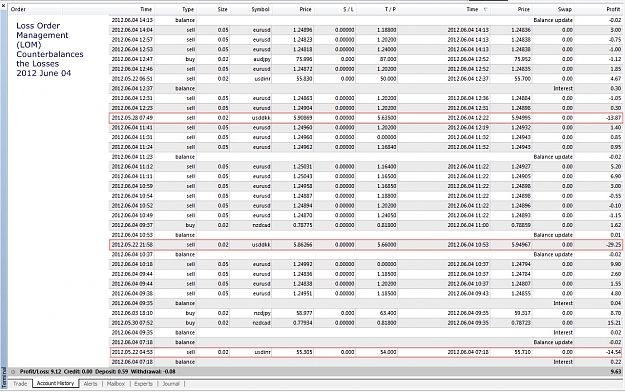Click the -13.87 loss value
Screen dimensions: 625x392
613,118
